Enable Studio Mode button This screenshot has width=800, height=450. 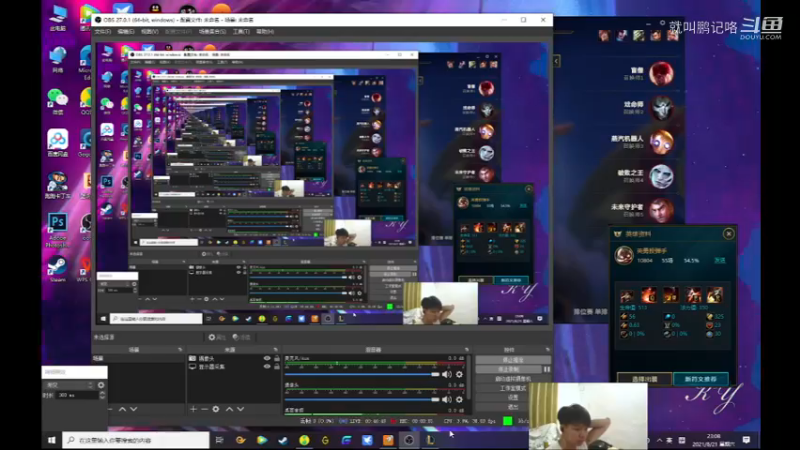click(513, 388)
